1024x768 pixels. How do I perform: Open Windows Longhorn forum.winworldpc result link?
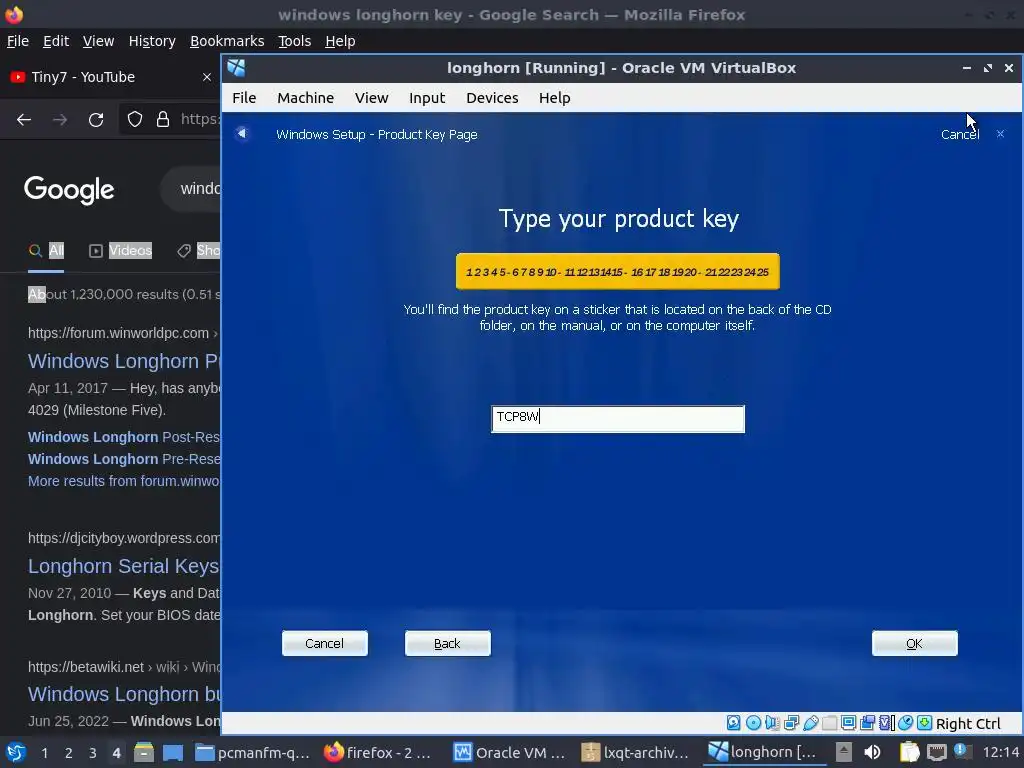coord(124,361)
